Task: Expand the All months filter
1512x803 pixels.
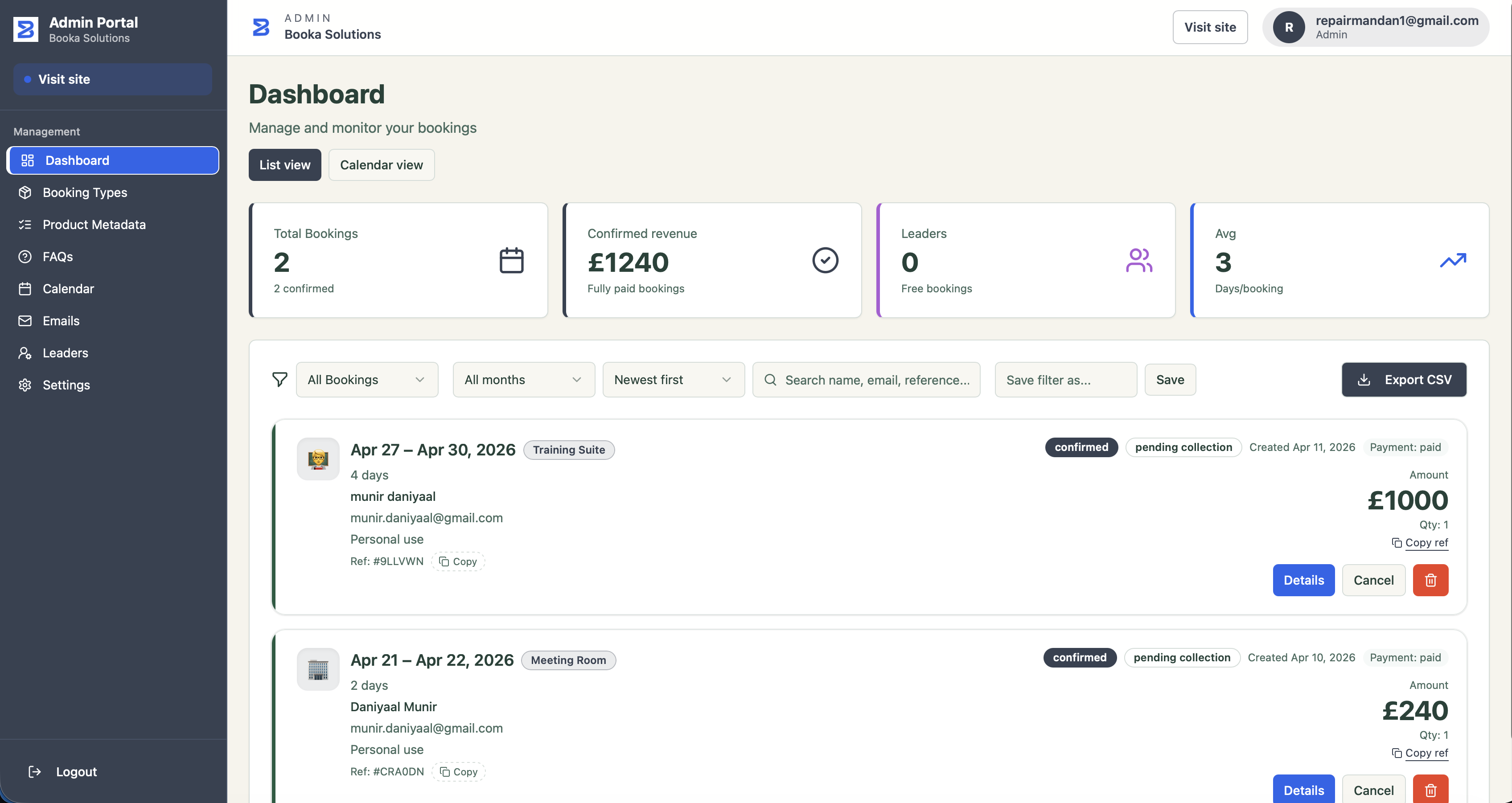Action: [523, 379]
